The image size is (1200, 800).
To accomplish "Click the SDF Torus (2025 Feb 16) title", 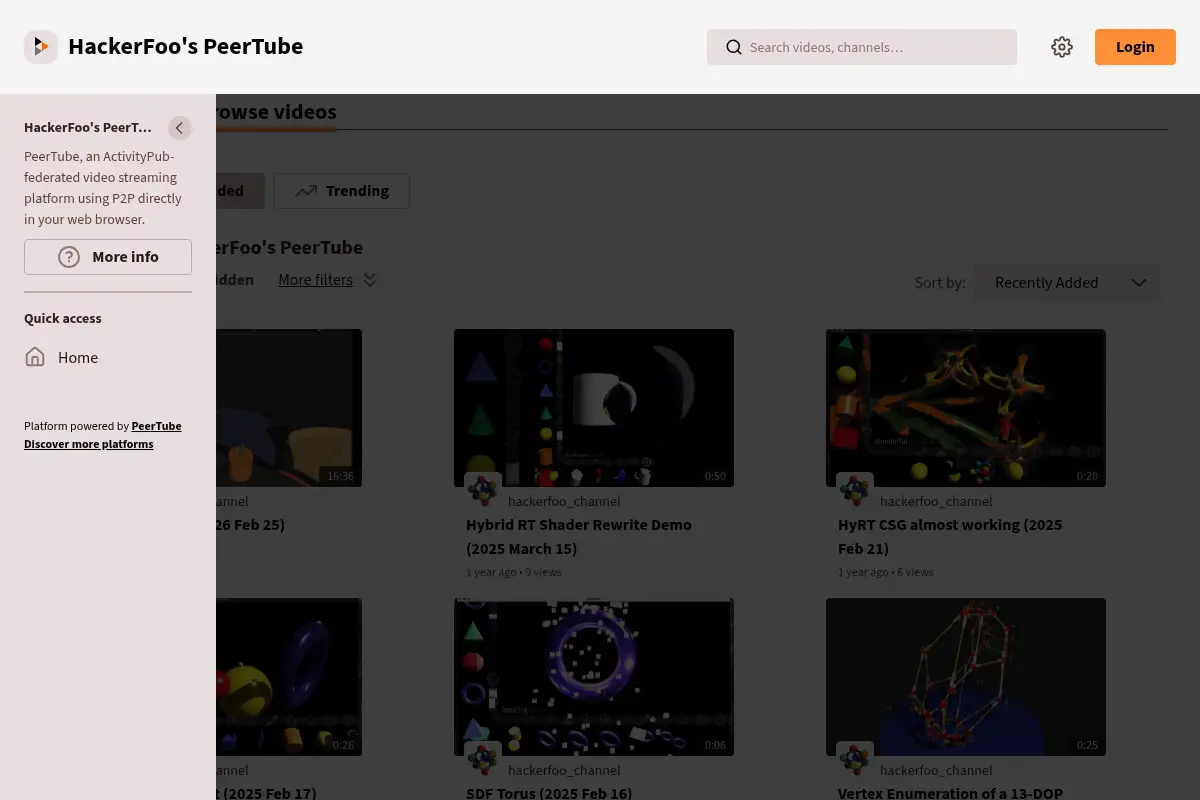I will point(549,793).
